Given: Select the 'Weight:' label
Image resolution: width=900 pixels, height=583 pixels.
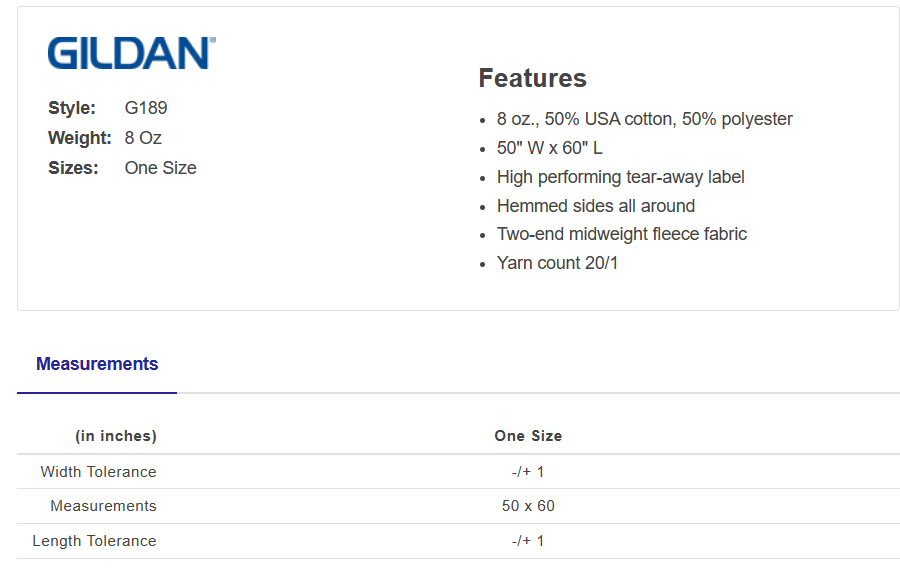Looking at the screenshot, I should tap(79, 138).
